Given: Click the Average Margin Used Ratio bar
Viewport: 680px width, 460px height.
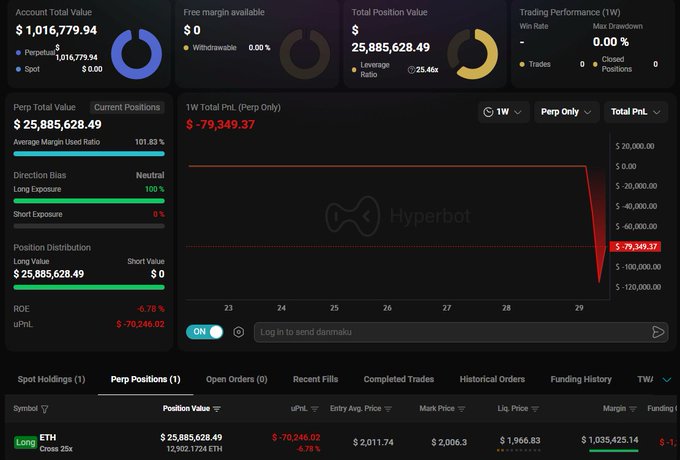Looking at the screenshot, I should [x=89, y=153].
